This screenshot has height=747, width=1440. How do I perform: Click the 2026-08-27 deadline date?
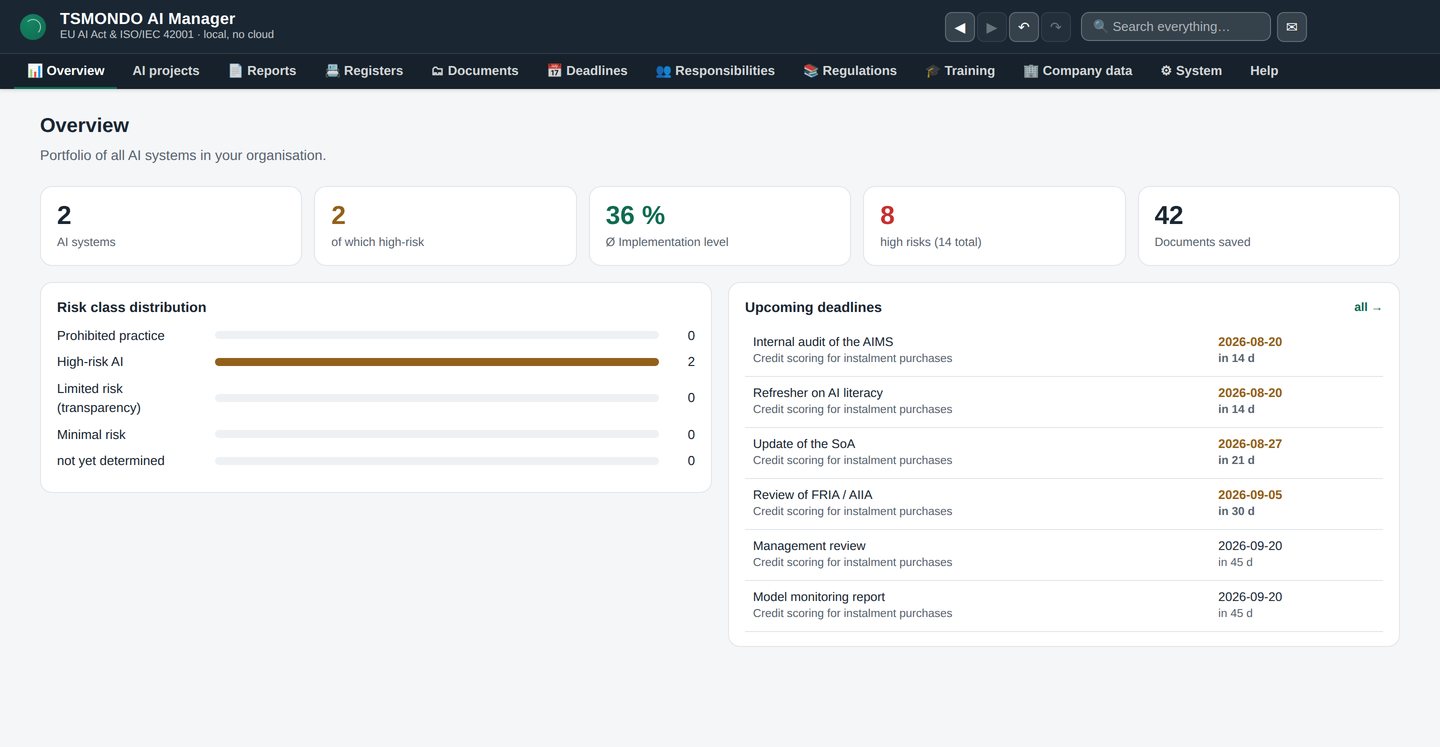[x=1250, y=444]
